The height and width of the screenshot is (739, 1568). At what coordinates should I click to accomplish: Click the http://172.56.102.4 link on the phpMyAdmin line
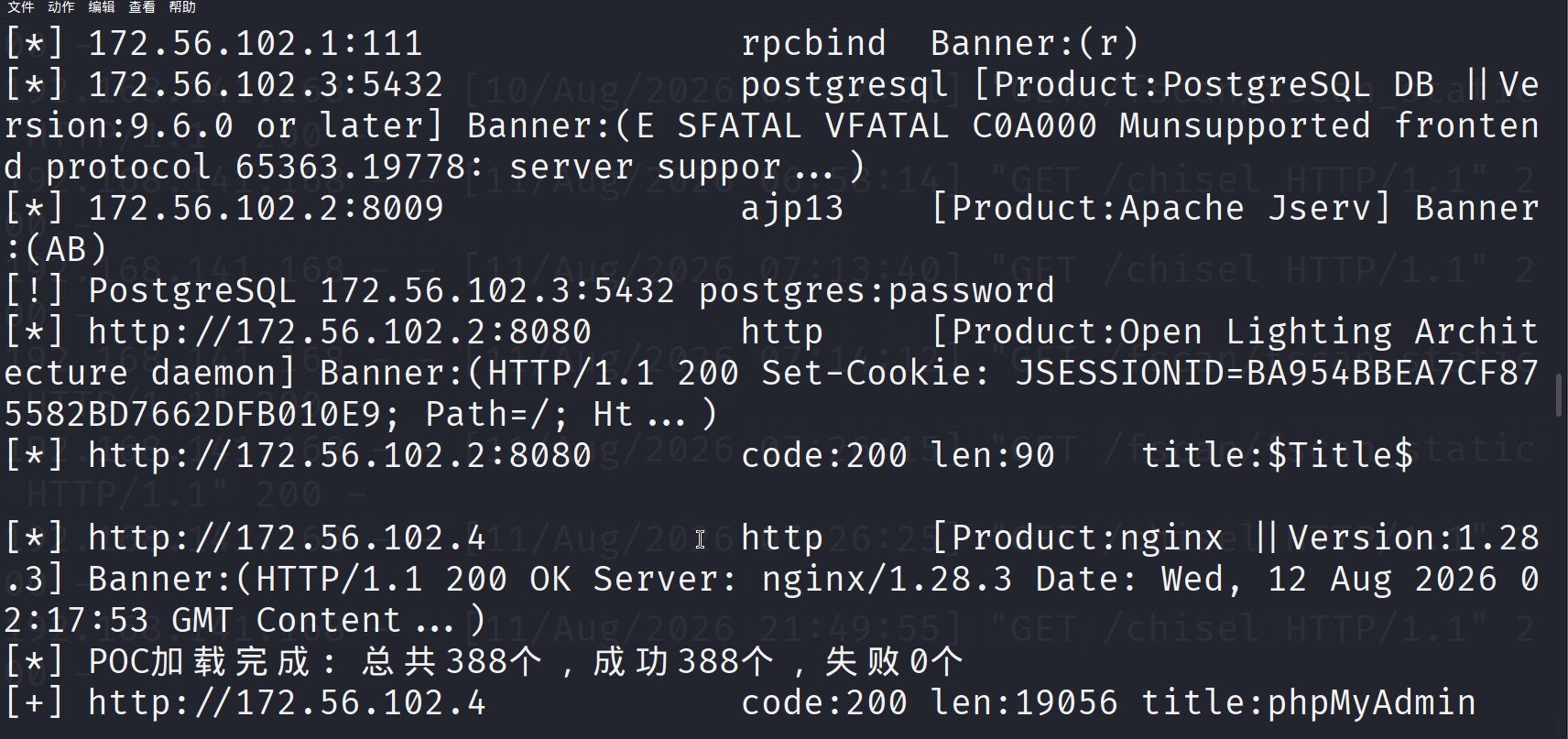point(287,702)
